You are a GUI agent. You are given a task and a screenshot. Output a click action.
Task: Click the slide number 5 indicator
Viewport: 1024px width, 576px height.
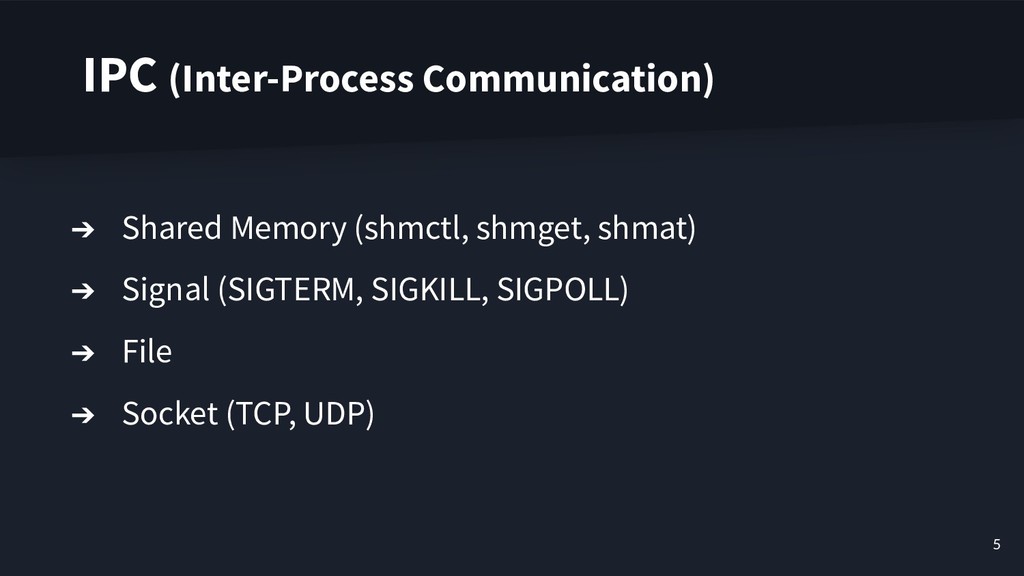pyautogui.click(x=997, y=544)
